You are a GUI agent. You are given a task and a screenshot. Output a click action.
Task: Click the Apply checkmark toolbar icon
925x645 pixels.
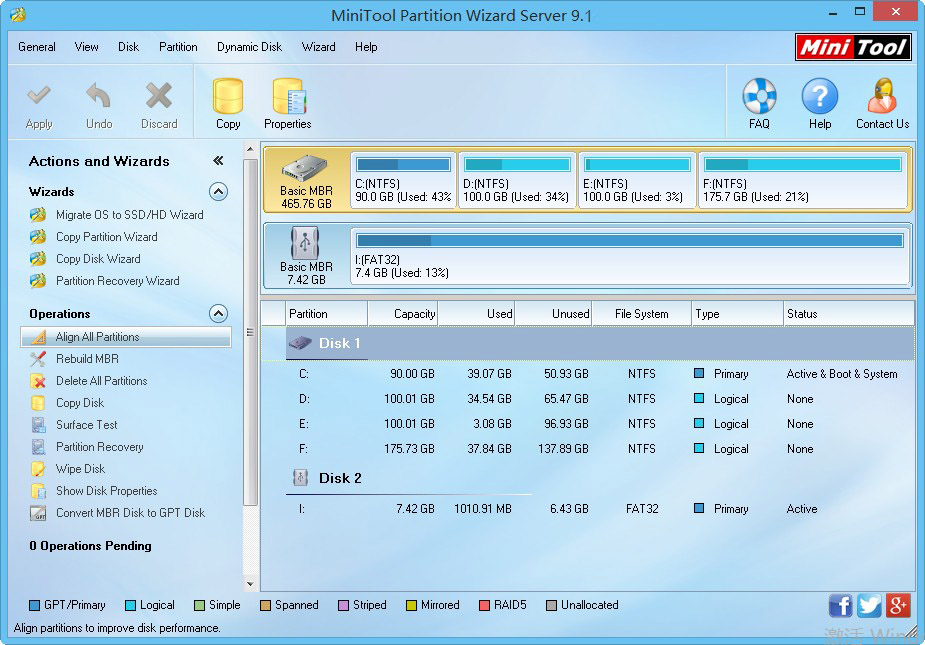[x=39, y=95]
